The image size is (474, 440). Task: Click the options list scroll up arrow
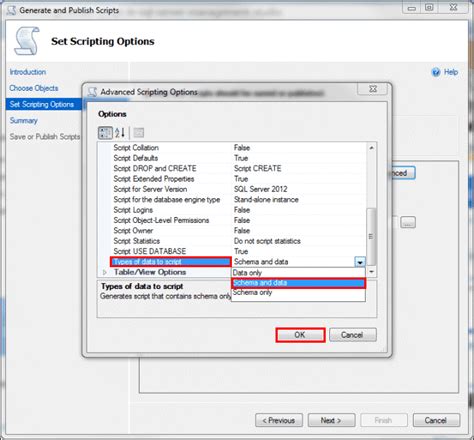tap(371, 148)
